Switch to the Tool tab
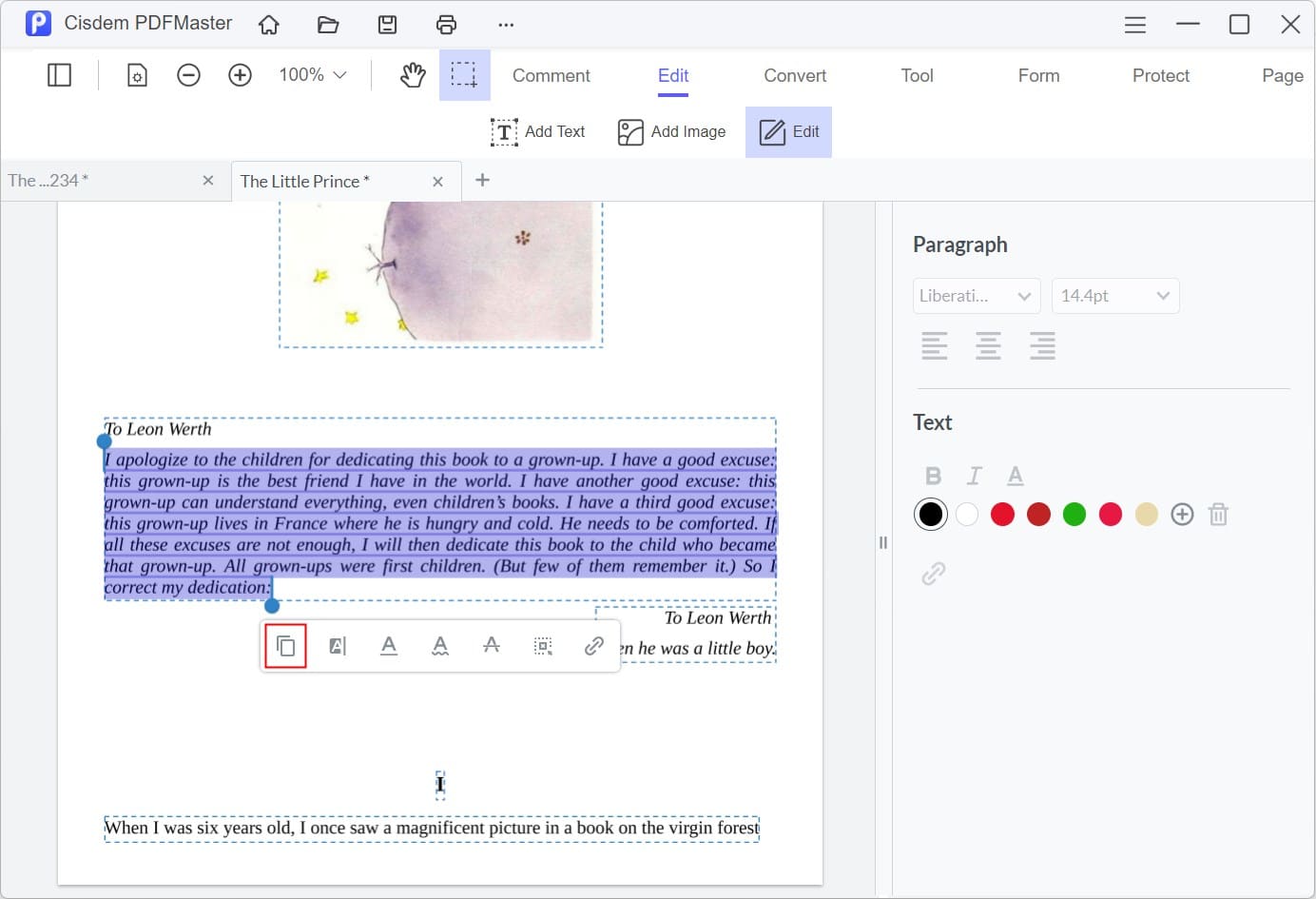 coord(917,75)
